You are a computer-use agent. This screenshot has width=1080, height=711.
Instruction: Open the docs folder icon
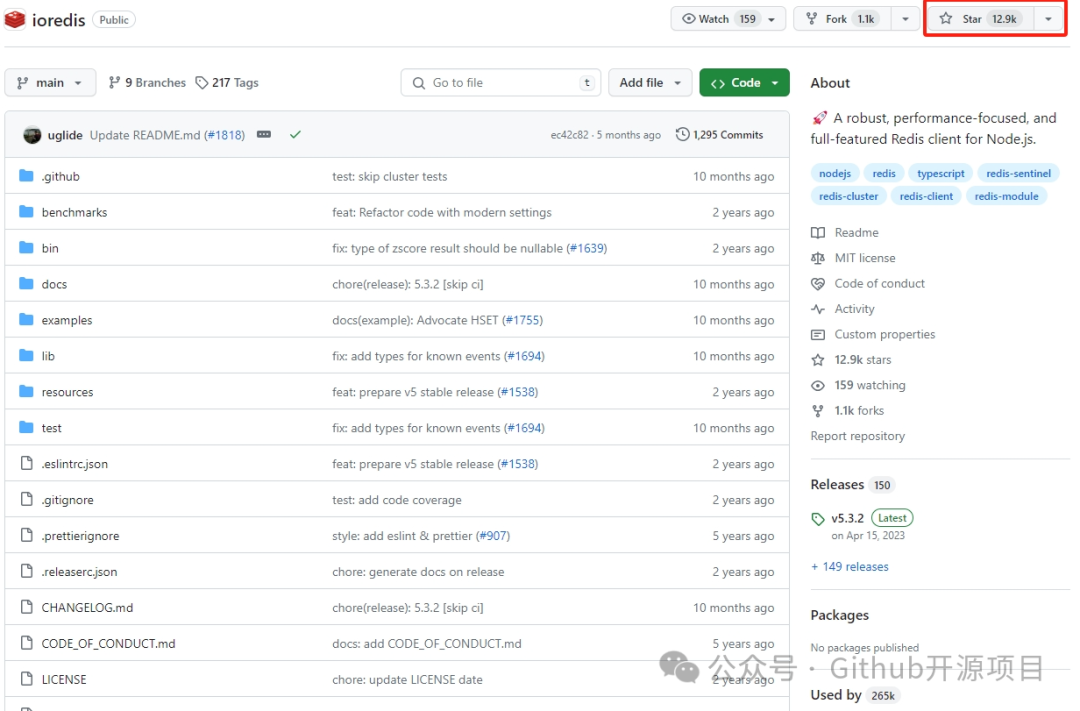tap(26, 283)
